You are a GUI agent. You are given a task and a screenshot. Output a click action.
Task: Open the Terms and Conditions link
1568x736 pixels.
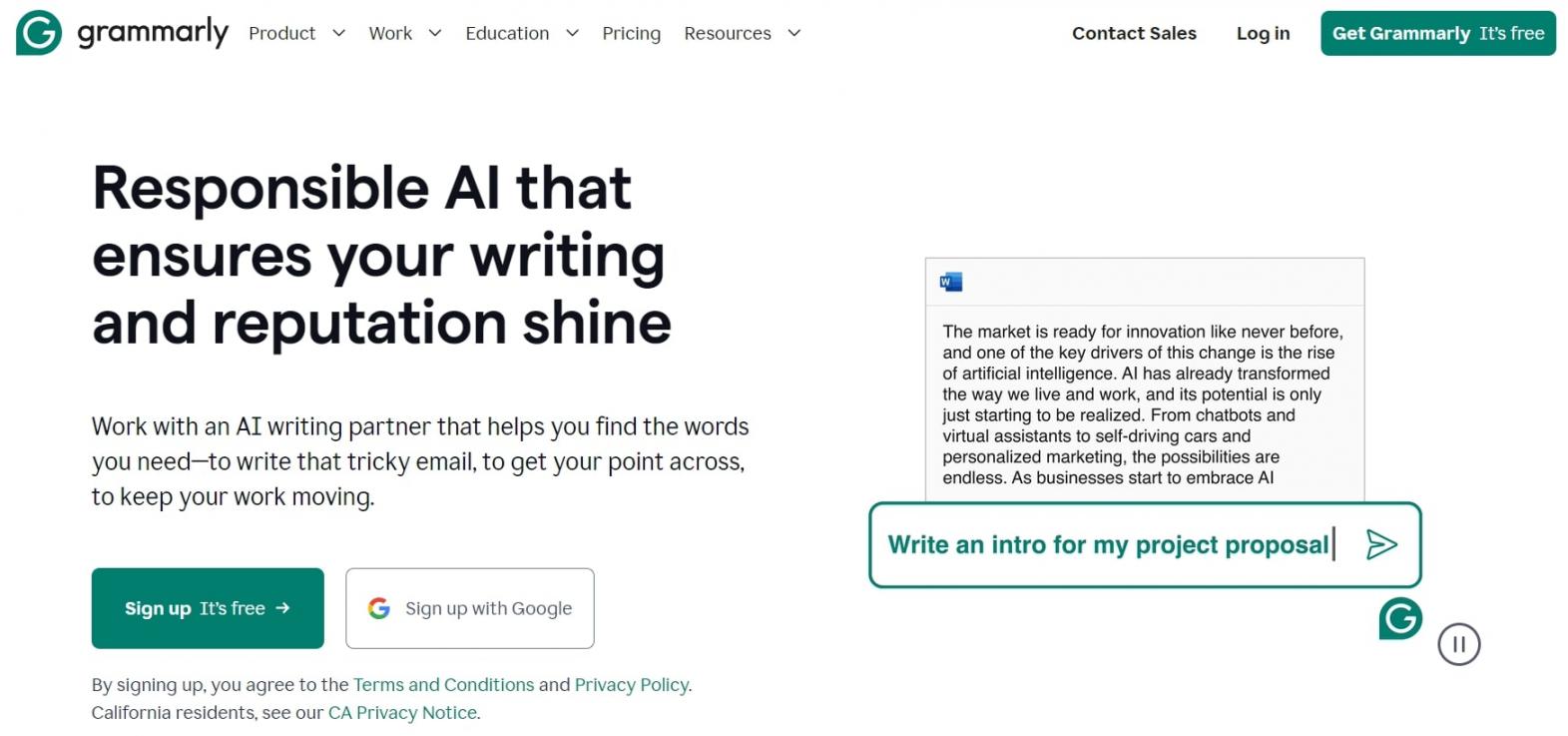pyautogui.click(x=443, y=685)
